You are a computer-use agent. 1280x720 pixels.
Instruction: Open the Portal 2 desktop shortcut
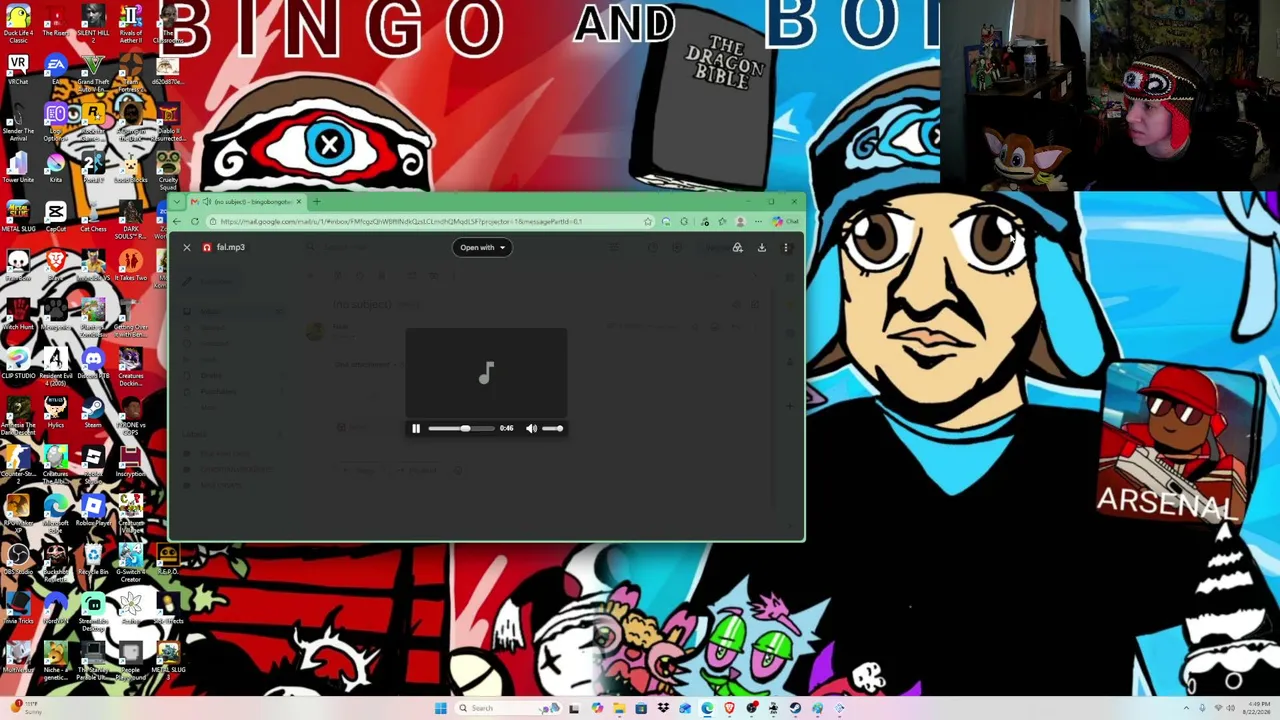[x=93, y=167]
